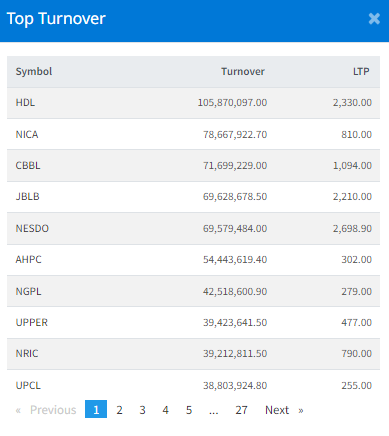Click the Previous page button
The image size is (389, 436).
pos(46,410)
